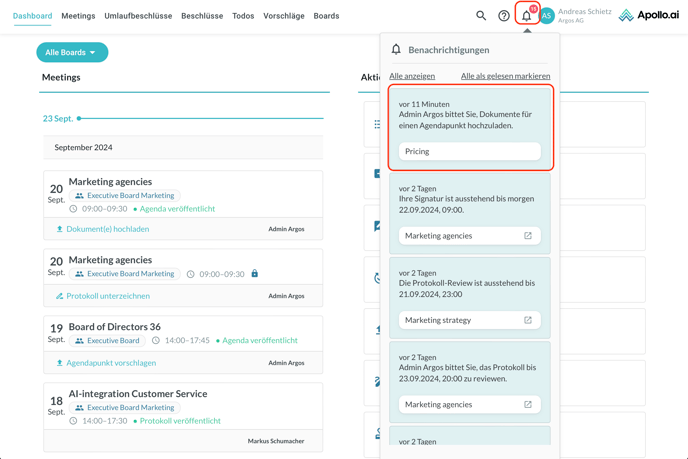688x459 pixels.
Task: Click the Pricing button in notification
Action: pos(469,151)
